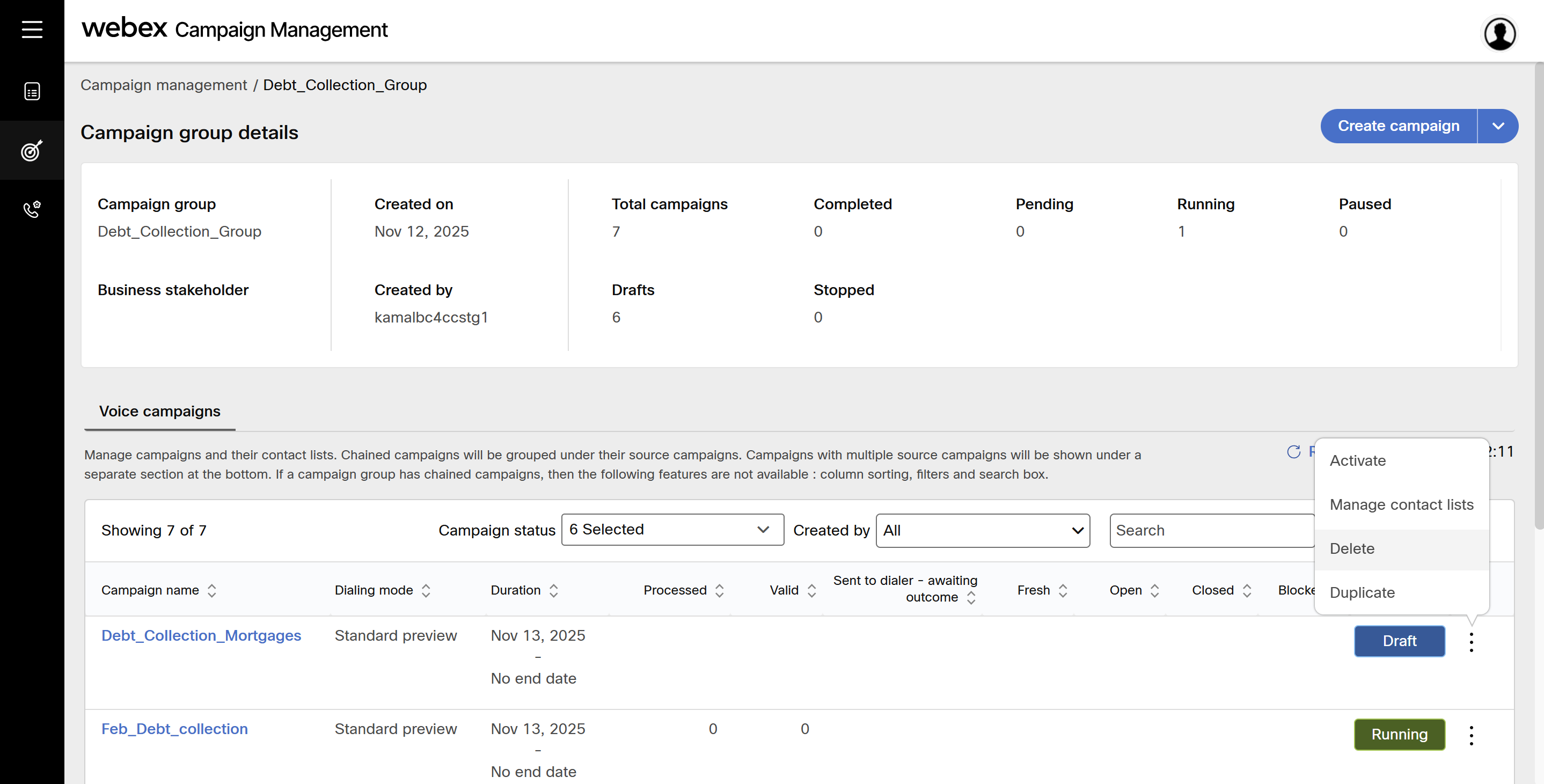Screen dimensions: 1544x784
Task: Choose Delete from context menu
Action: click(1351, 548)
